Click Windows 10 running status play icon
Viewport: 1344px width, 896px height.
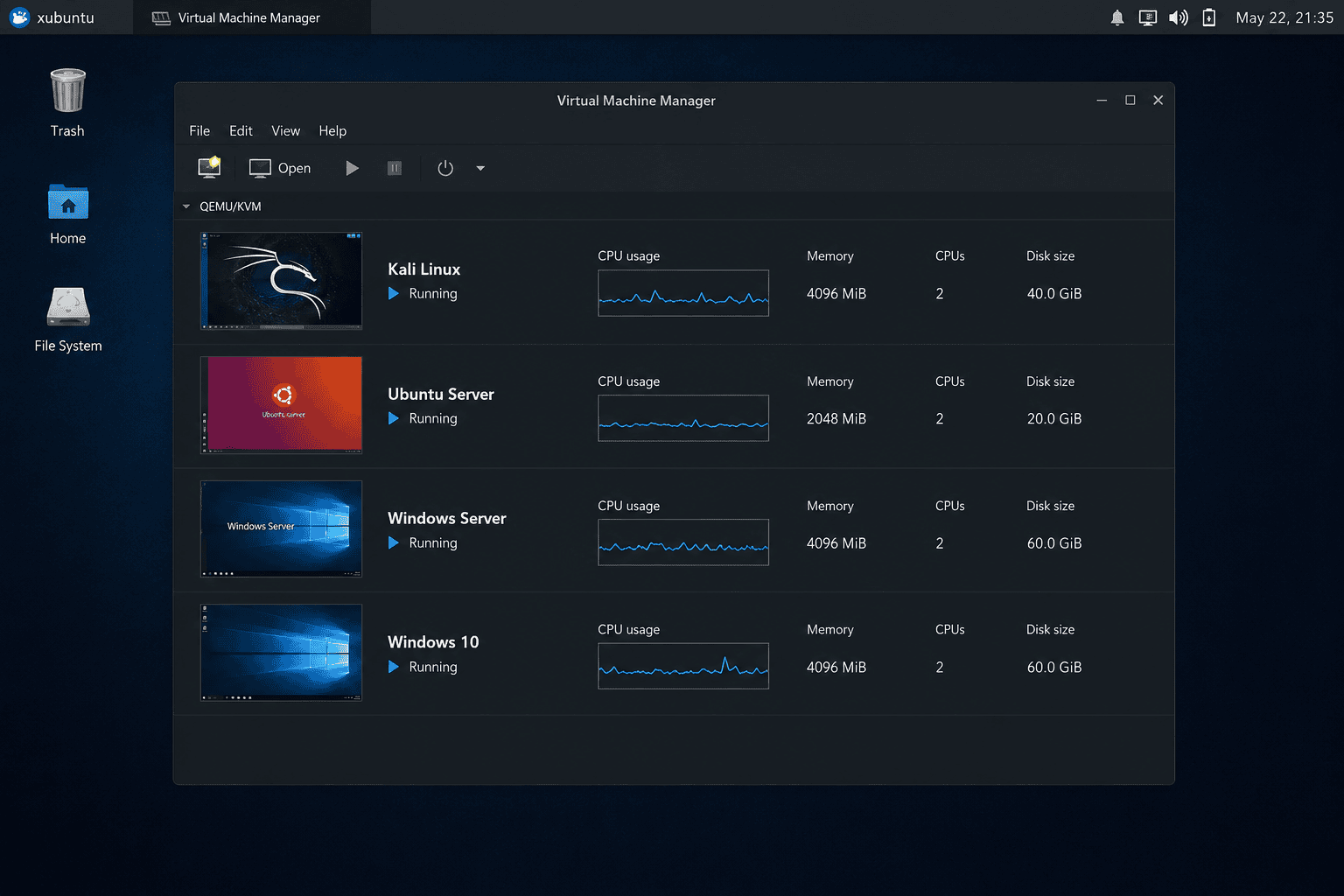click(394, 667)
